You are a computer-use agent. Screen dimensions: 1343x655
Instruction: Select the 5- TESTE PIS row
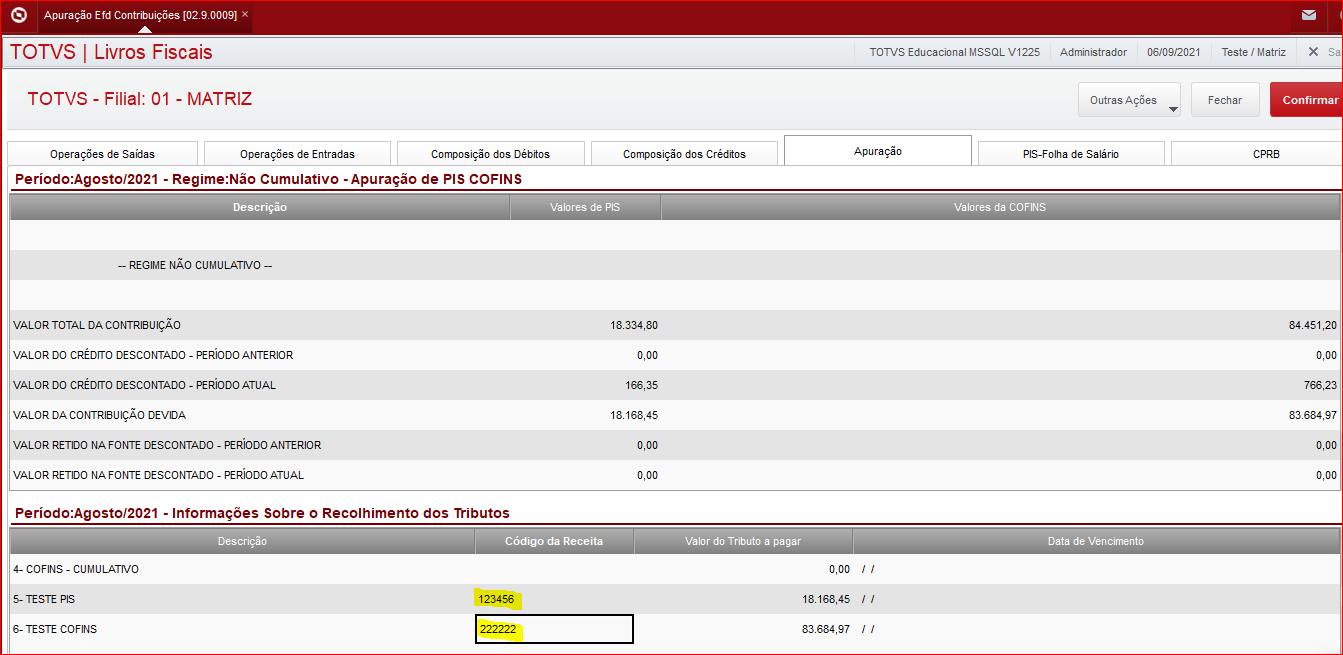[675, 599]
